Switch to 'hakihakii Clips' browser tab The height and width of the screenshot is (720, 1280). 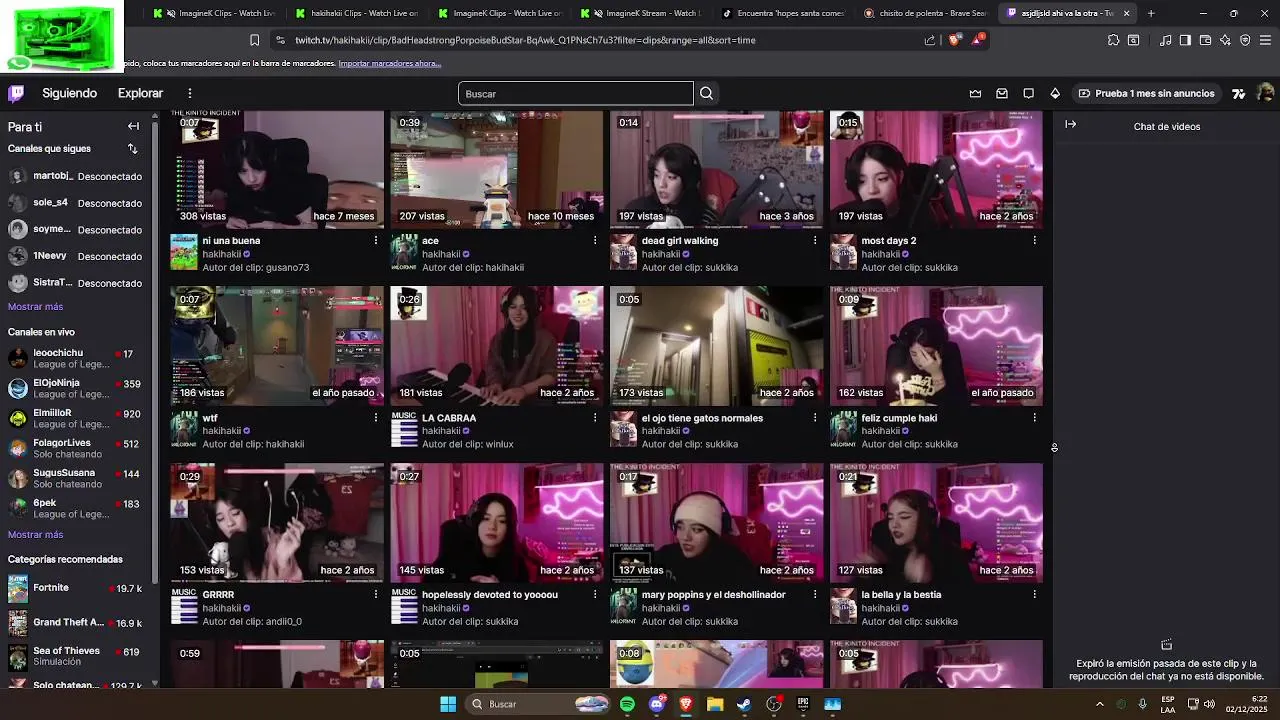[355, 13]
